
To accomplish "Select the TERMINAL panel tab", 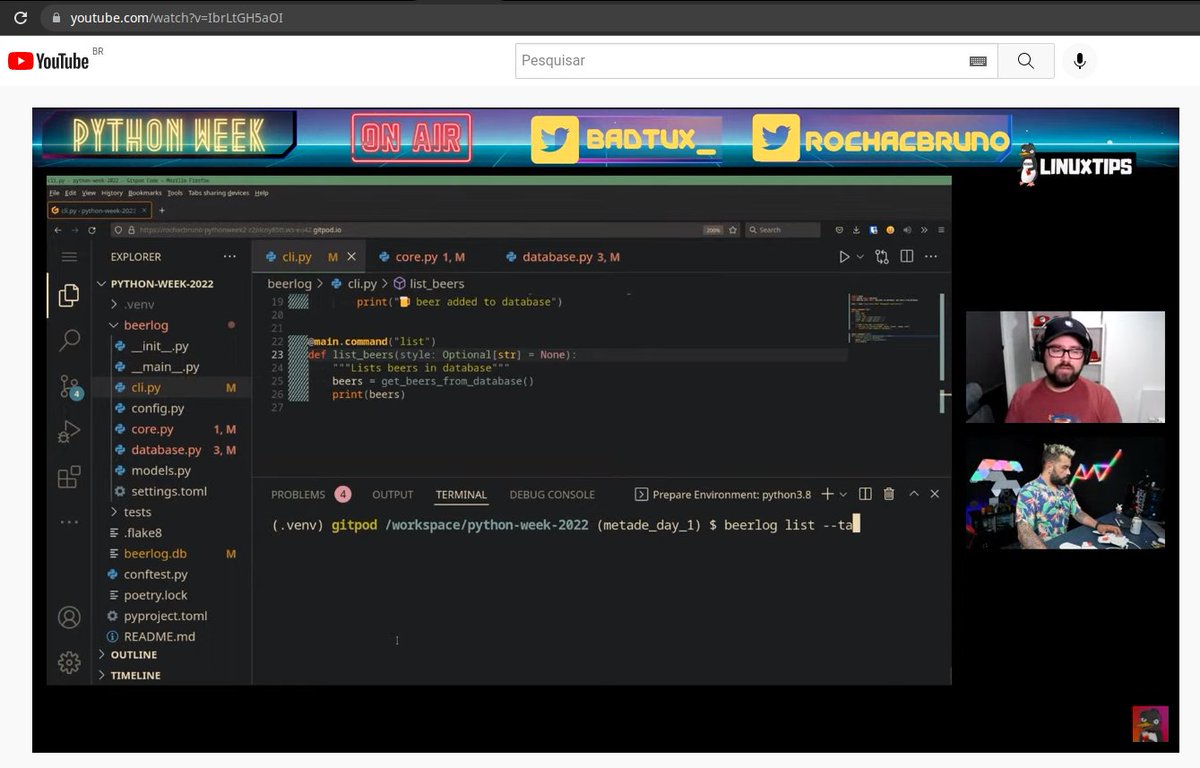I will tap(461, 494).
